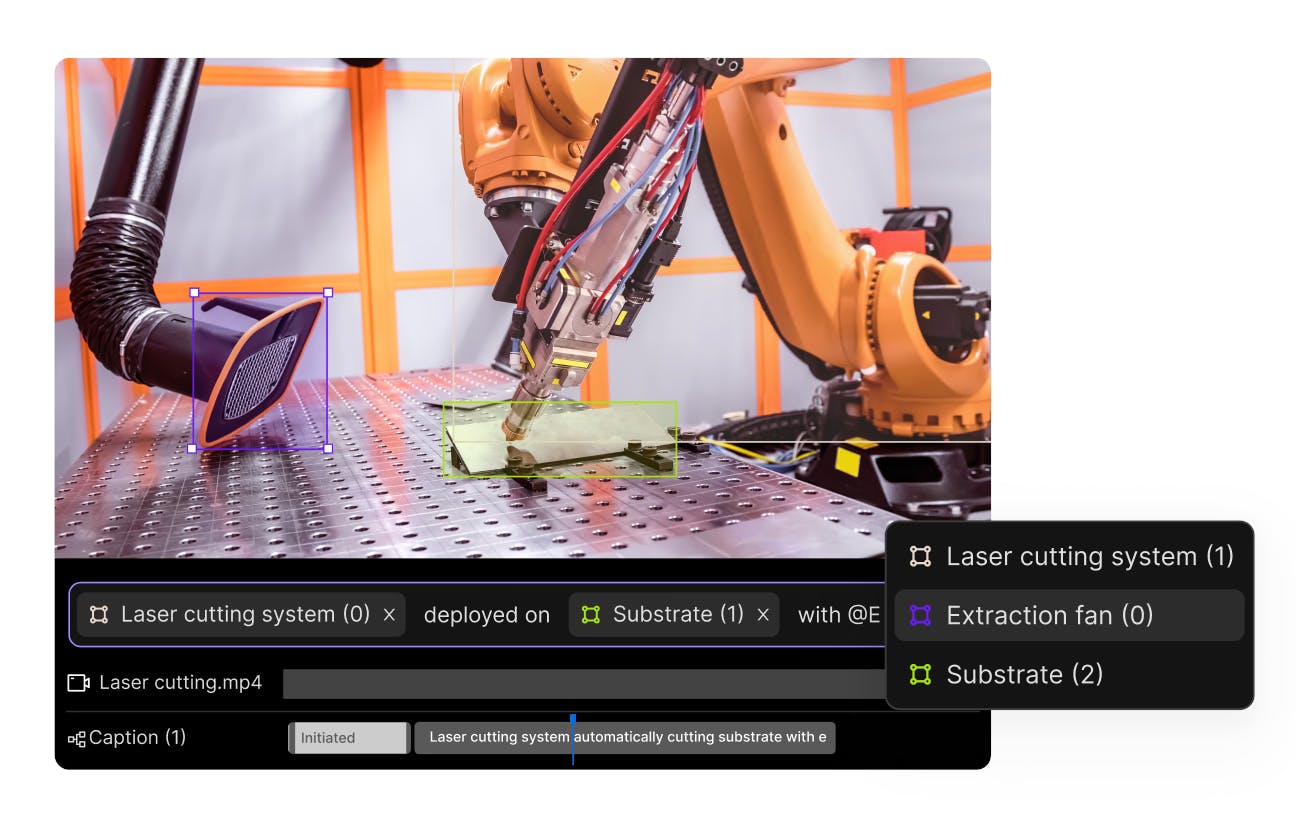Click the Laser cutting.mp4 video track bar
Image resolution: width=1296 pixels, height=824 pixels.
click(584, 684)
